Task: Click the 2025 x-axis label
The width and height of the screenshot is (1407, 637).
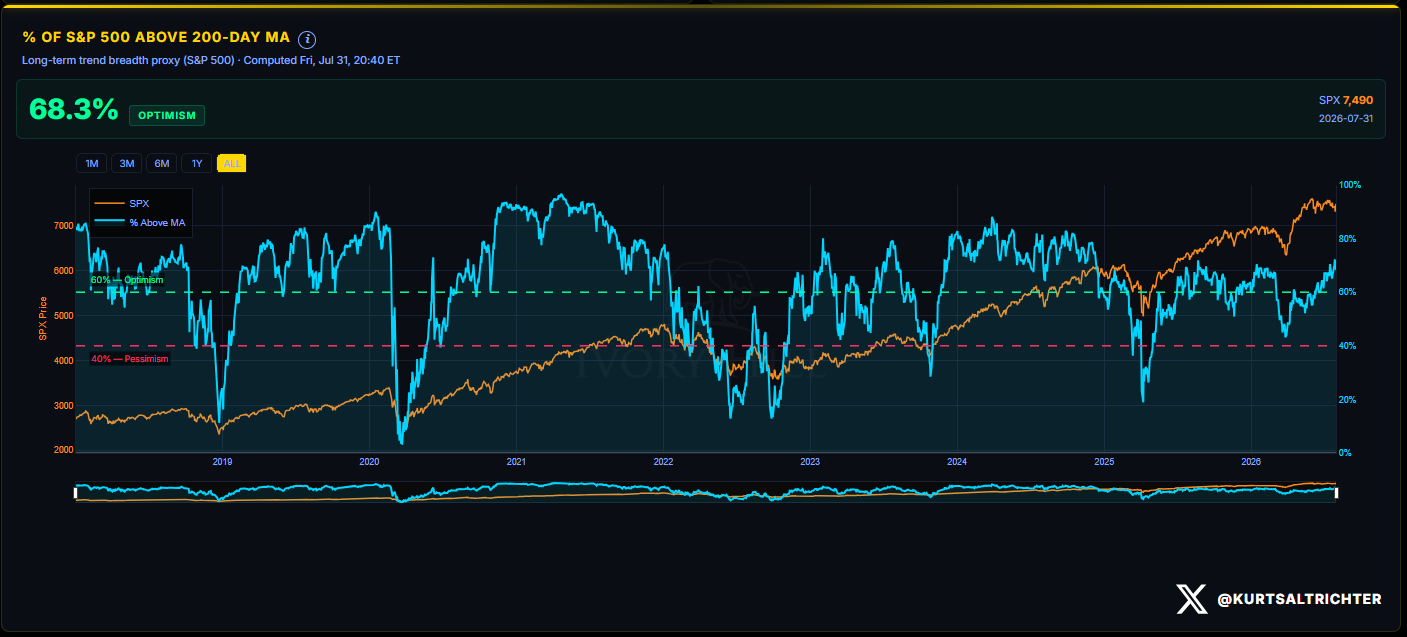Action: [x=1104, y=462]
